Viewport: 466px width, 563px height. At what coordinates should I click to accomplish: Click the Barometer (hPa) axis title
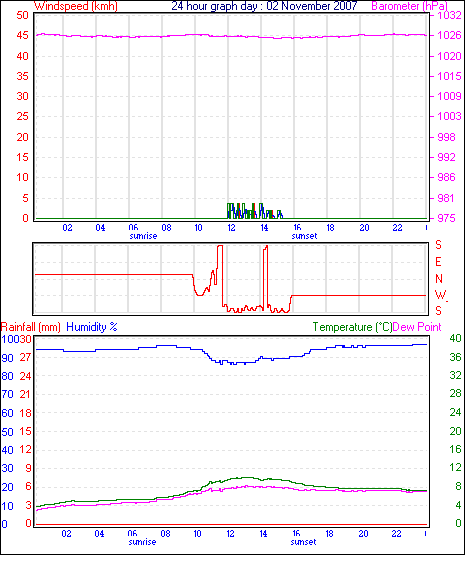coord(409,6)
